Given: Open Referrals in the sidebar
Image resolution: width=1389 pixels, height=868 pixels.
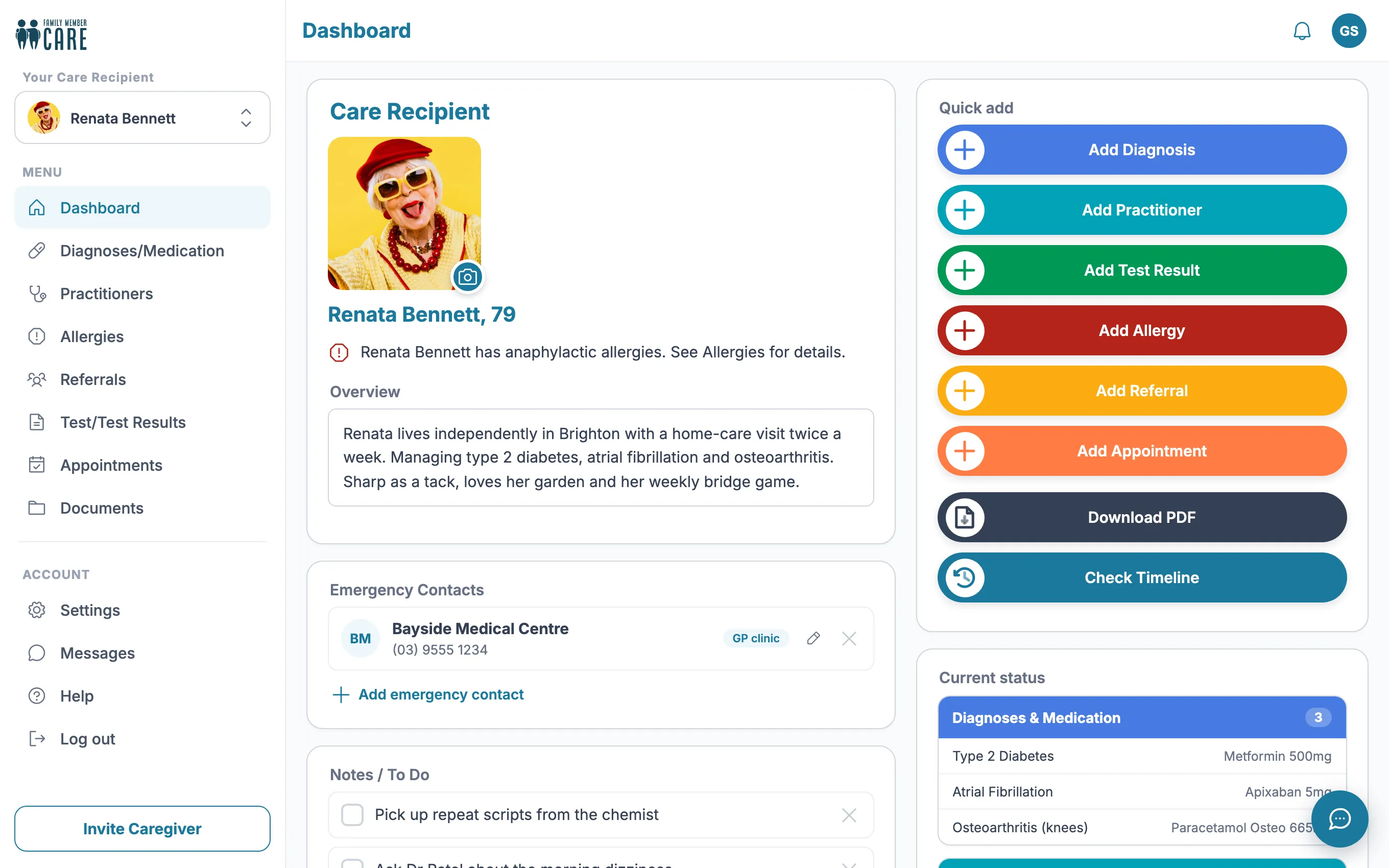Looking at the screenshot, I should click(142, 379).
